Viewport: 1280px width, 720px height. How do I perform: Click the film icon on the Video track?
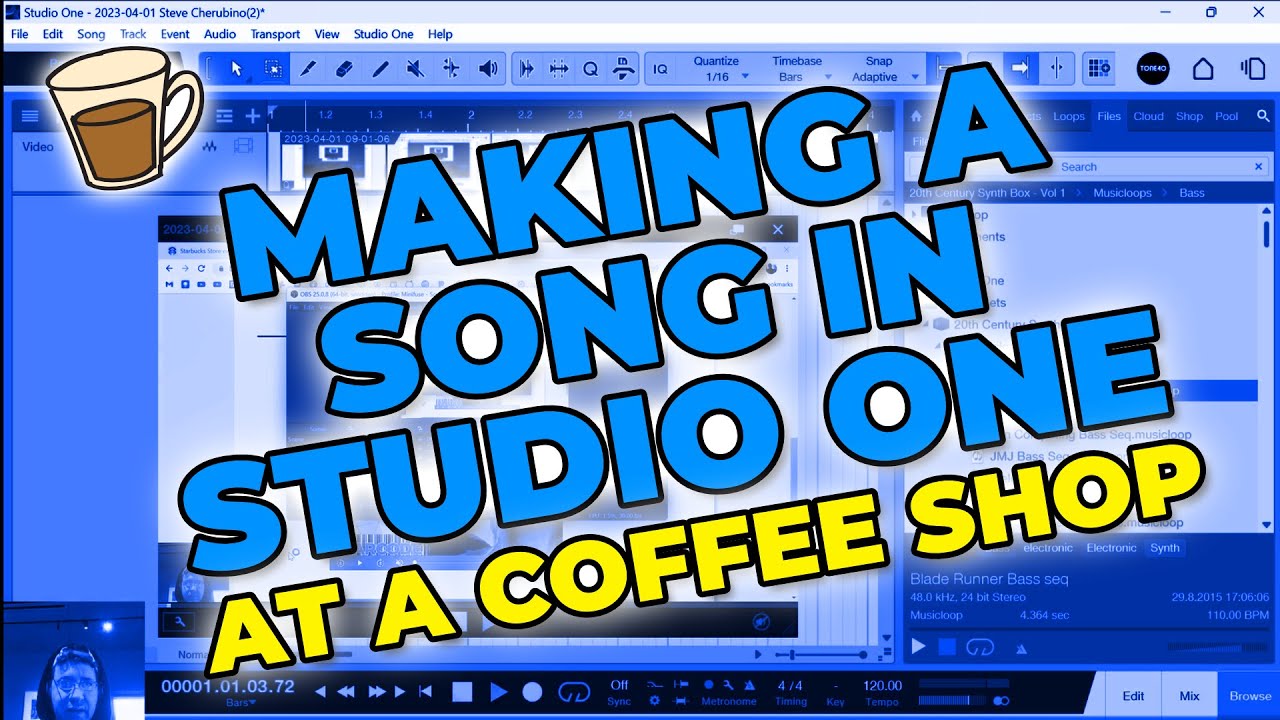click(243, 146)
